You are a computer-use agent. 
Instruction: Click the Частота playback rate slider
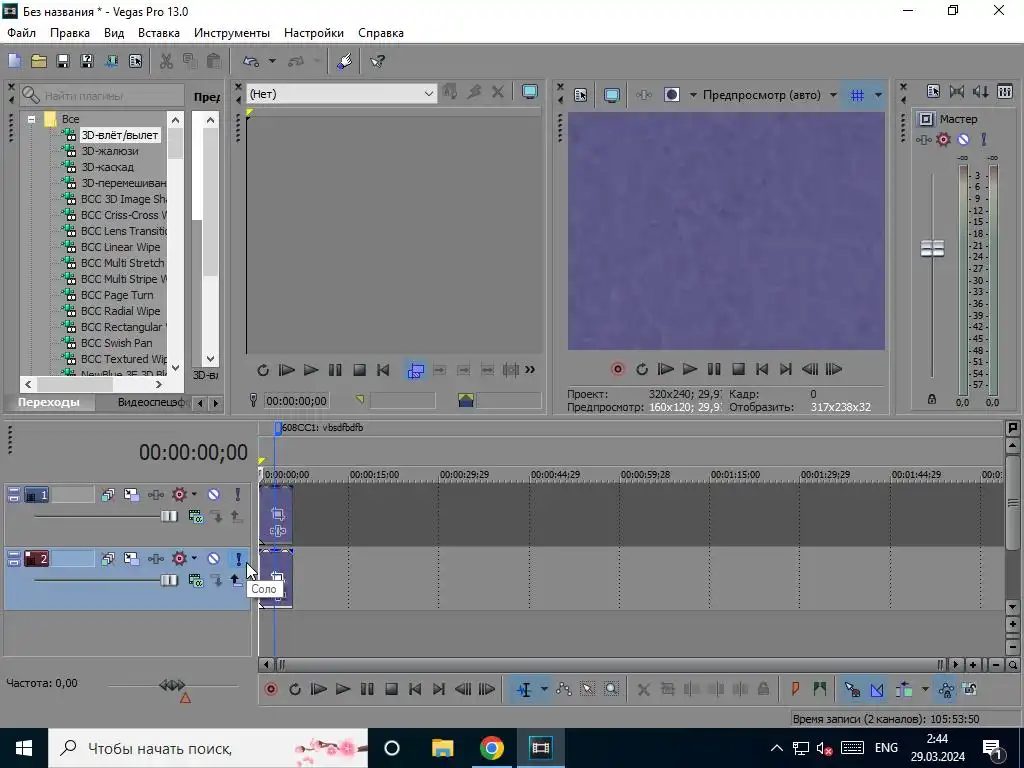pyautogui.click(x=172, y=685)
